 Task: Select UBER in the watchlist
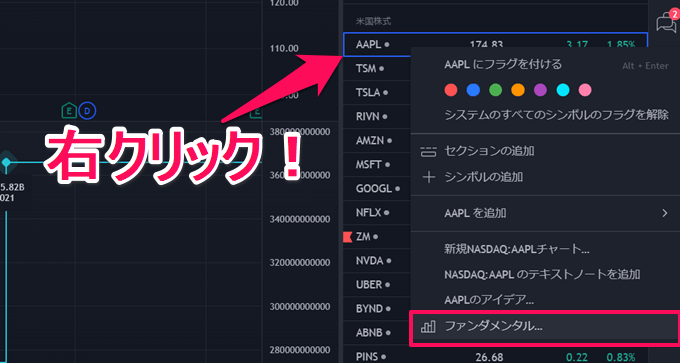369,285
